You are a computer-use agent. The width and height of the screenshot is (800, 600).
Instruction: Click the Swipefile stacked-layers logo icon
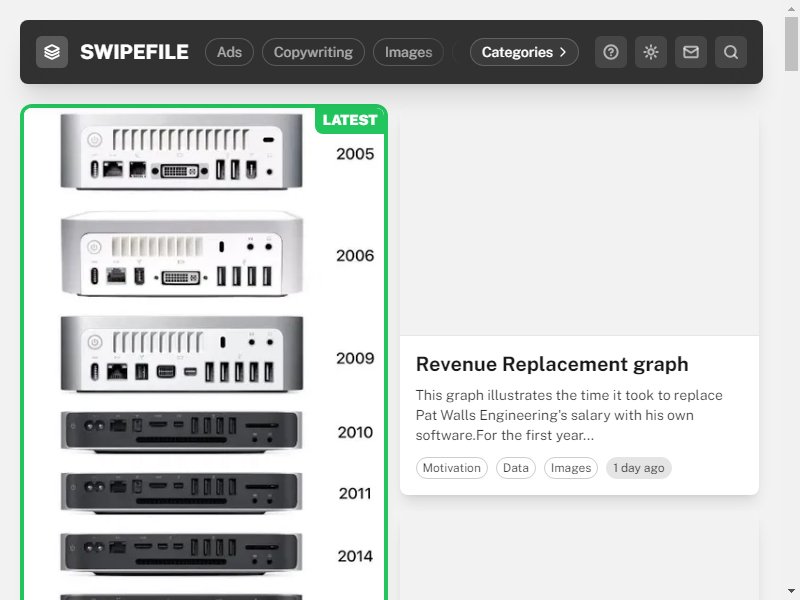52,52
